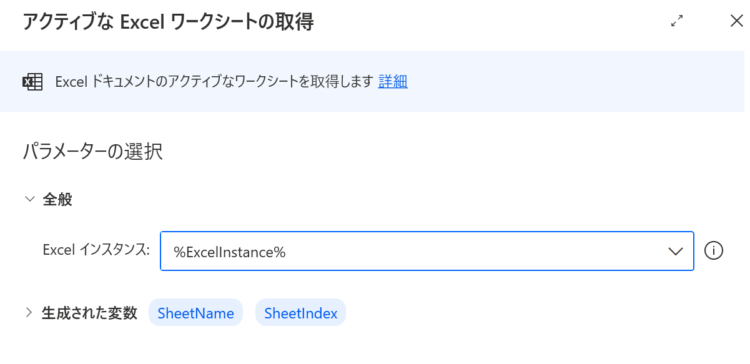Select the SheetIndex variable chip
Image resolution: width=750 pixels, height=364 pixels.
point(300,313)
